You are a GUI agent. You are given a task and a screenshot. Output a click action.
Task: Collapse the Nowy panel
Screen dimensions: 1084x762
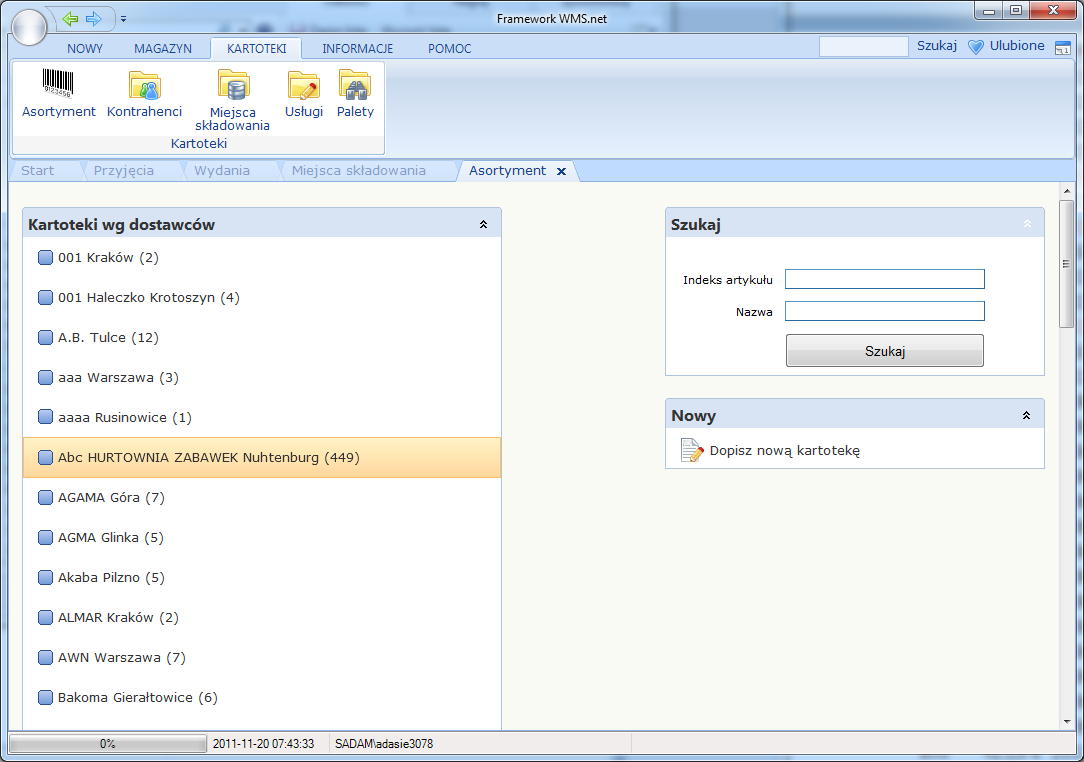click(x=1027, y=416)
